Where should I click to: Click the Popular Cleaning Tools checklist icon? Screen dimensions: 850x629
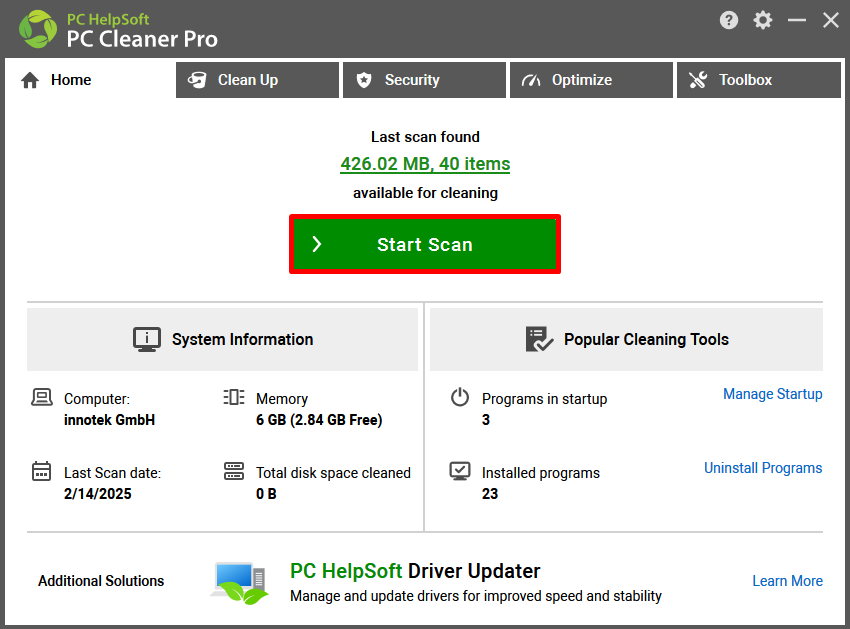pos(539,339)
